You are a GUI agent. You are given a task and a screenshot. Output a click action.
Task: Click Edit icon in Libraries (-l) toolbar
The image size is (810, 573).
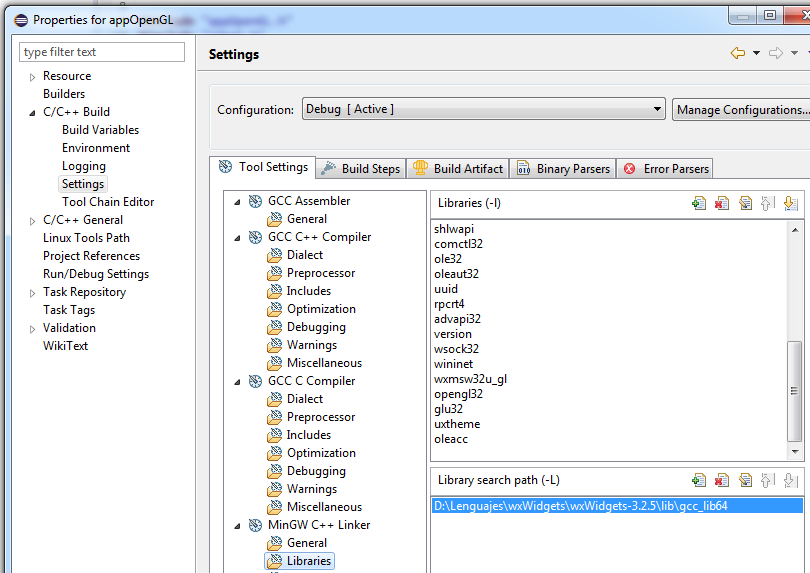pos(745,203)
